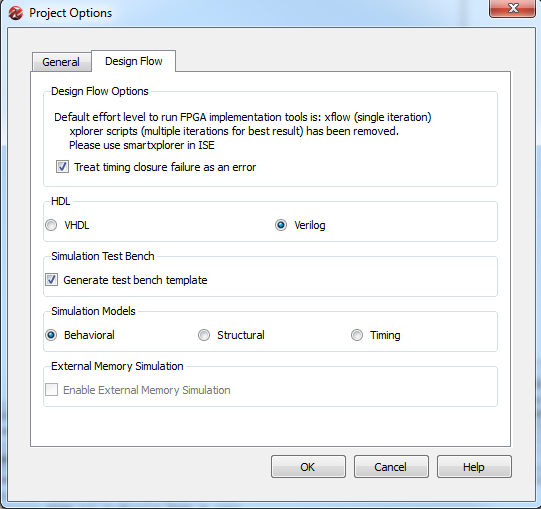Viewport: 541px width, 509px height.
Task: Click the 'HDL' group label
Action: tap(60, 201)
